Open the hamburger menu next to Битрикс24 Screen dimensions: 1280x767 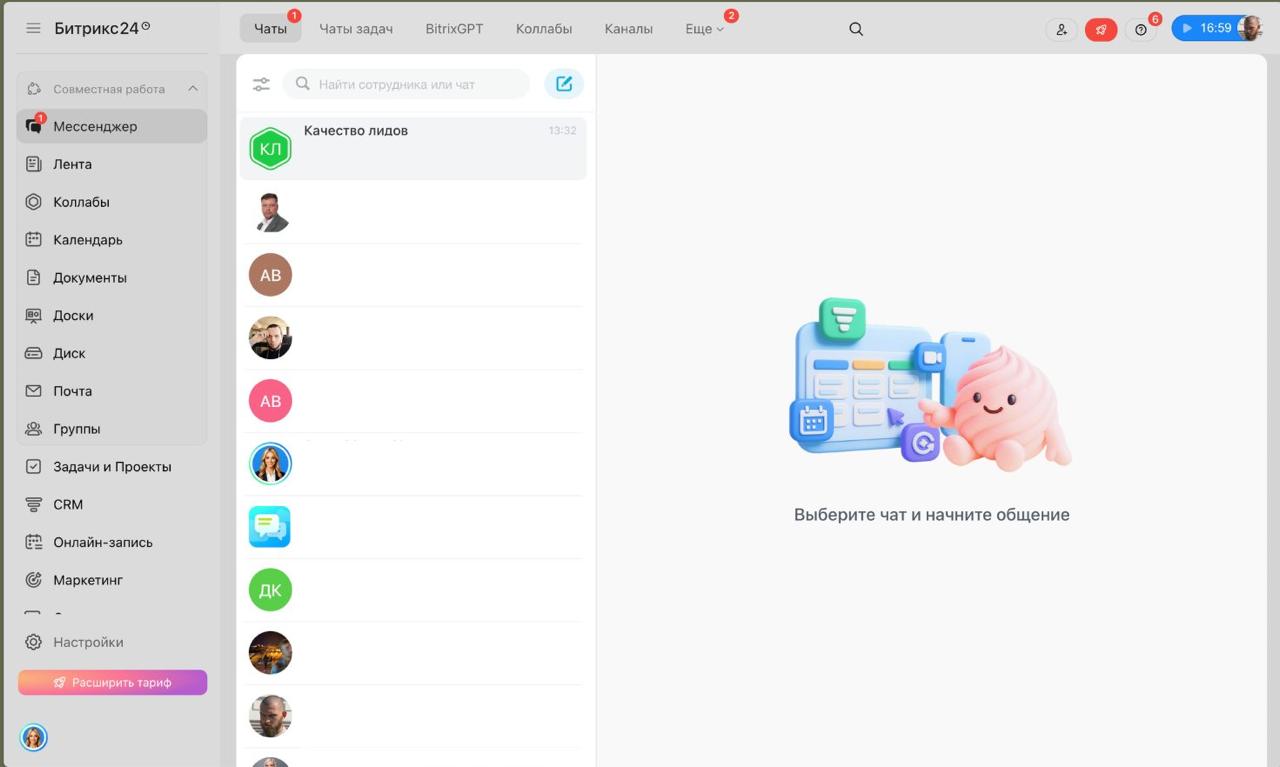pos(33,28)
